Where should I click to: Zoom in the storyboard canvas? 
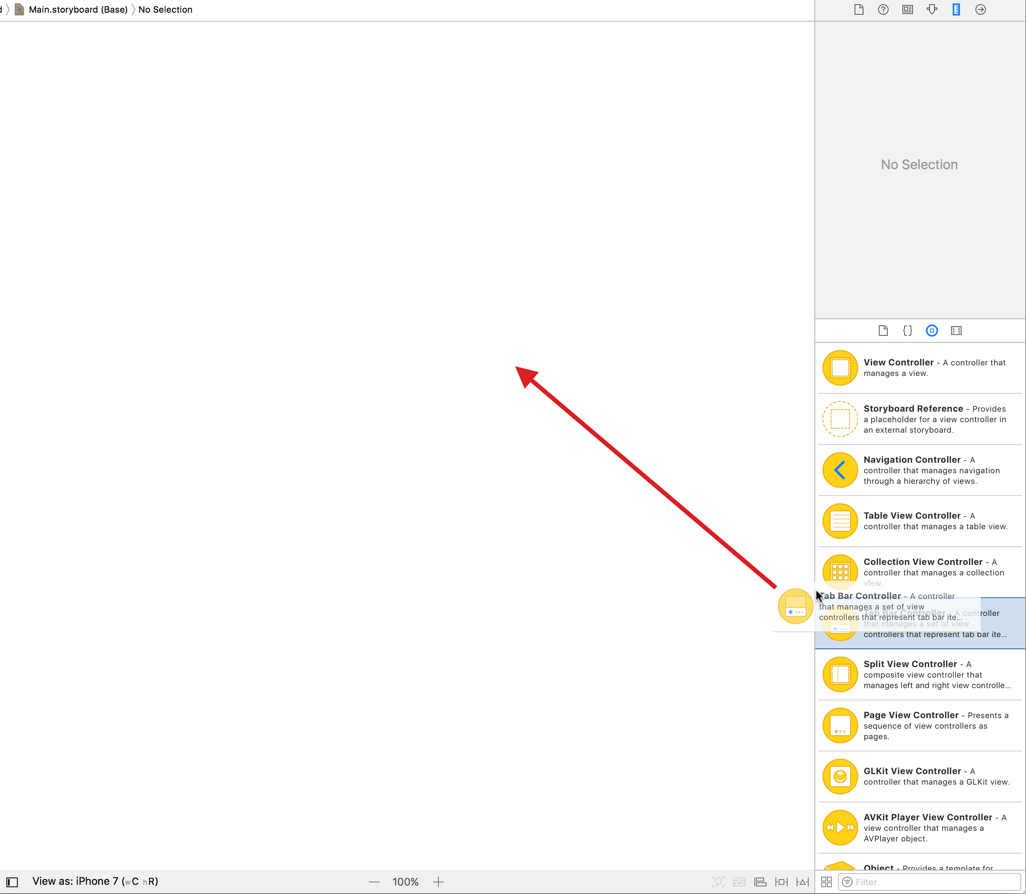tap(438, 882)
